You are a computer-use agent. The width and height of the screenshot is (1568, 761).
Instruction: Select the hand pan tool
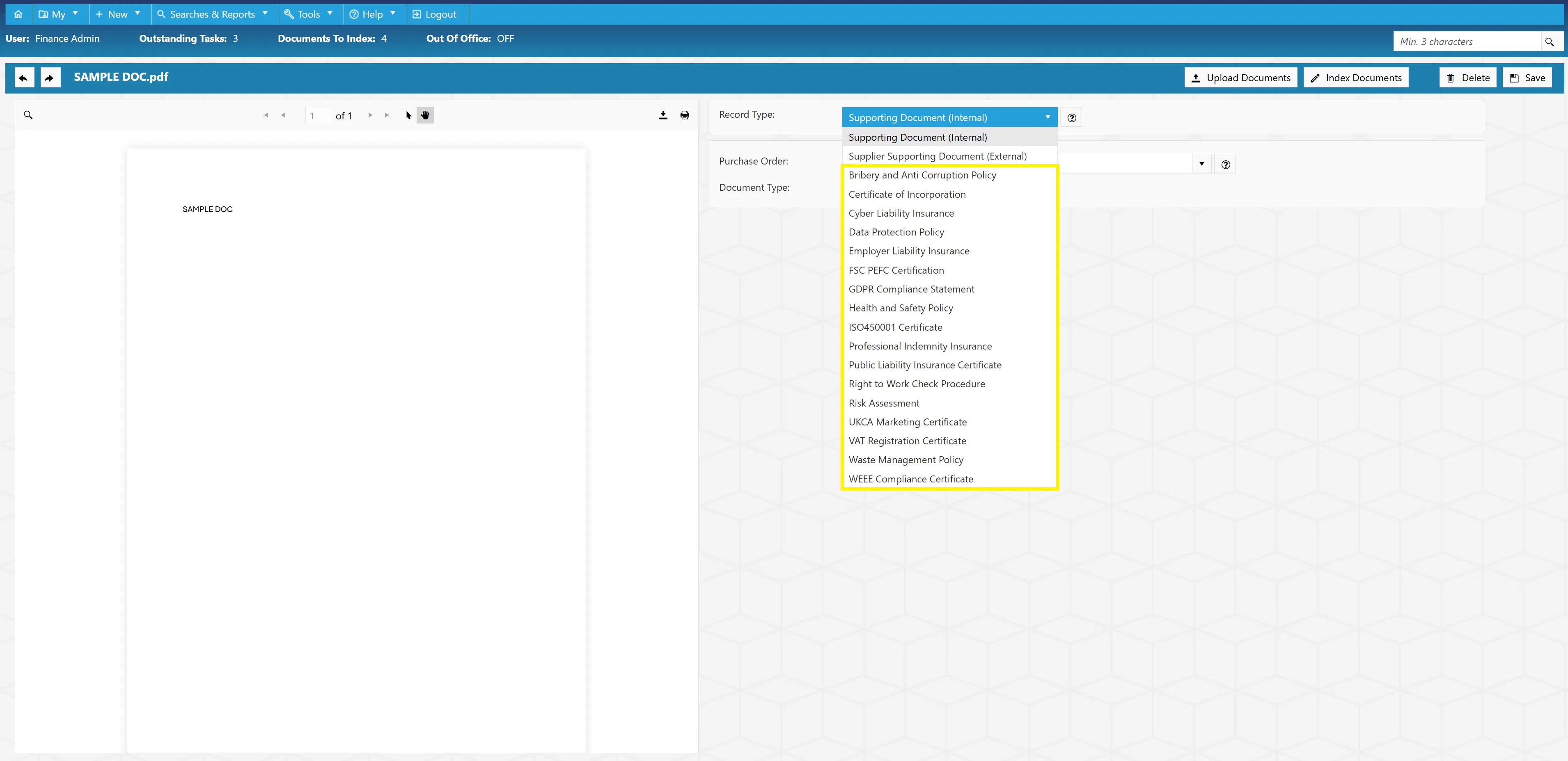[x=425, y=115]
